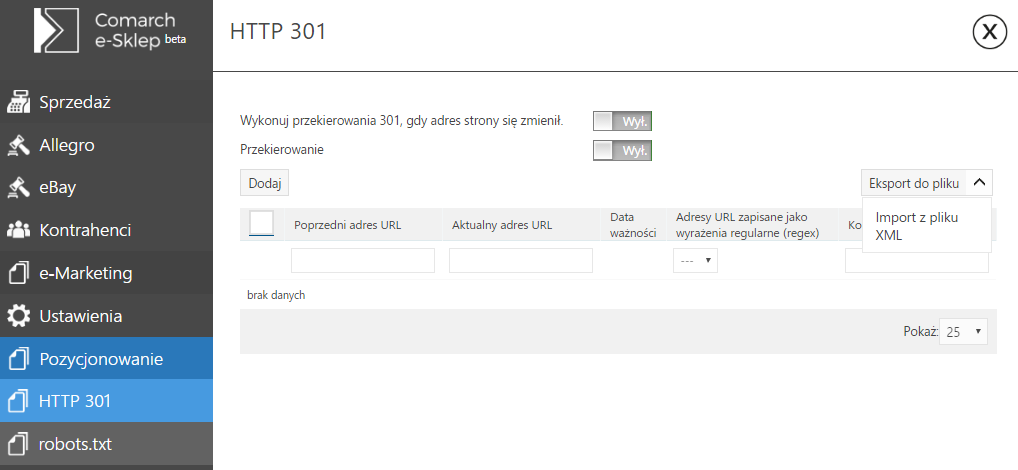Viewport: 1018px width, 470px height.
Task: Click the Kontrahenci people icon
Action: pos(18,230)
